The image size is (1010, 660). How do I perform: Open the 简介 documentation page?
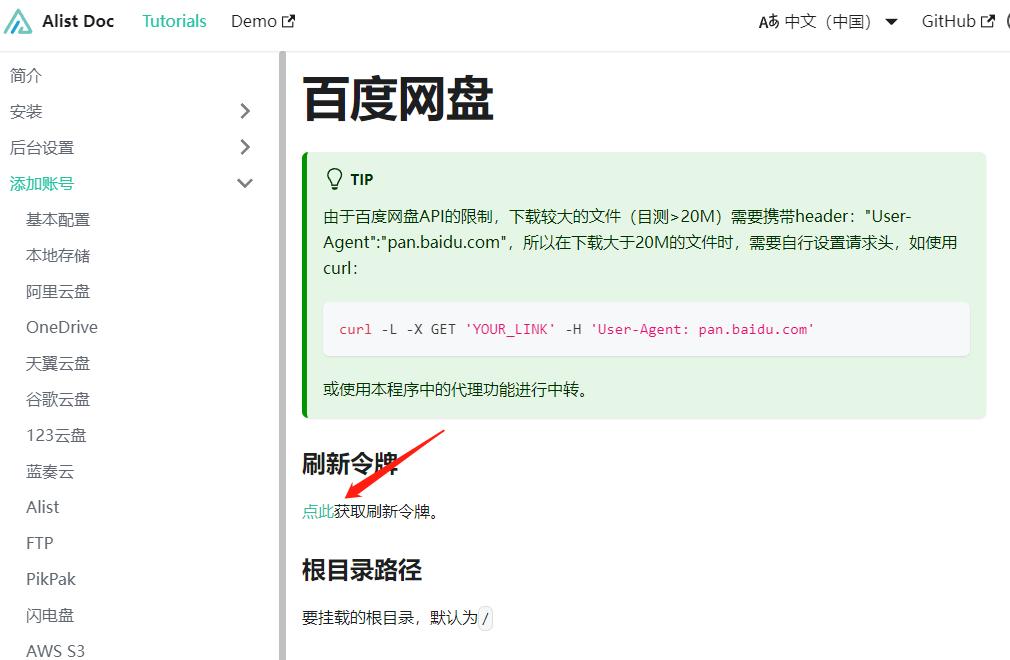pos(24,75)
